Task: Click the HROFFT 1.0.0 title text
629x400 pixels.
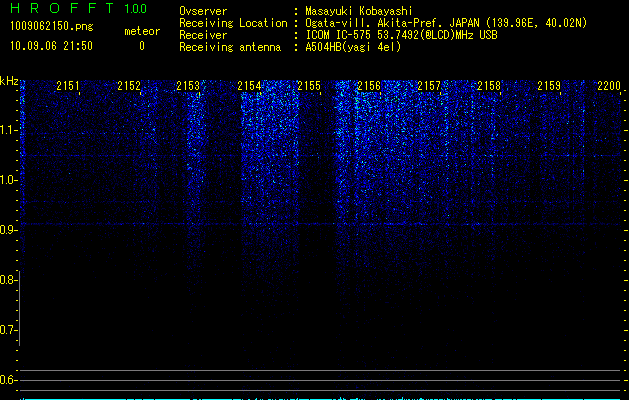Action: click(79, 8)
